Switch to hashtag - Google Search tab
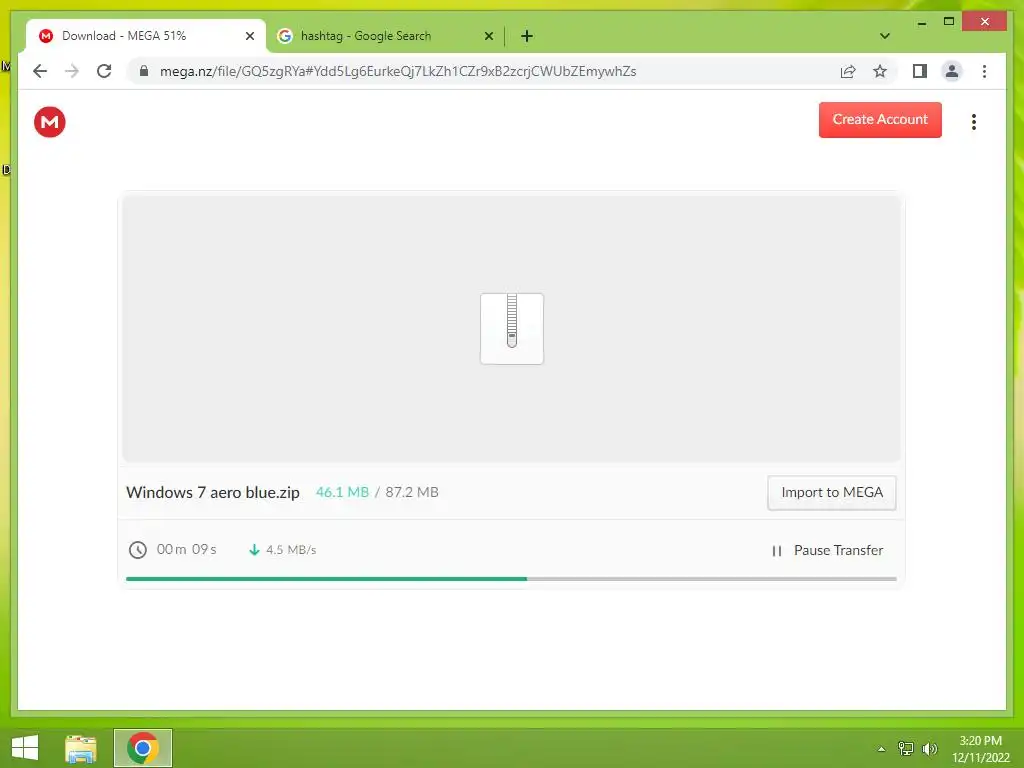 click(x=385, y=36)
